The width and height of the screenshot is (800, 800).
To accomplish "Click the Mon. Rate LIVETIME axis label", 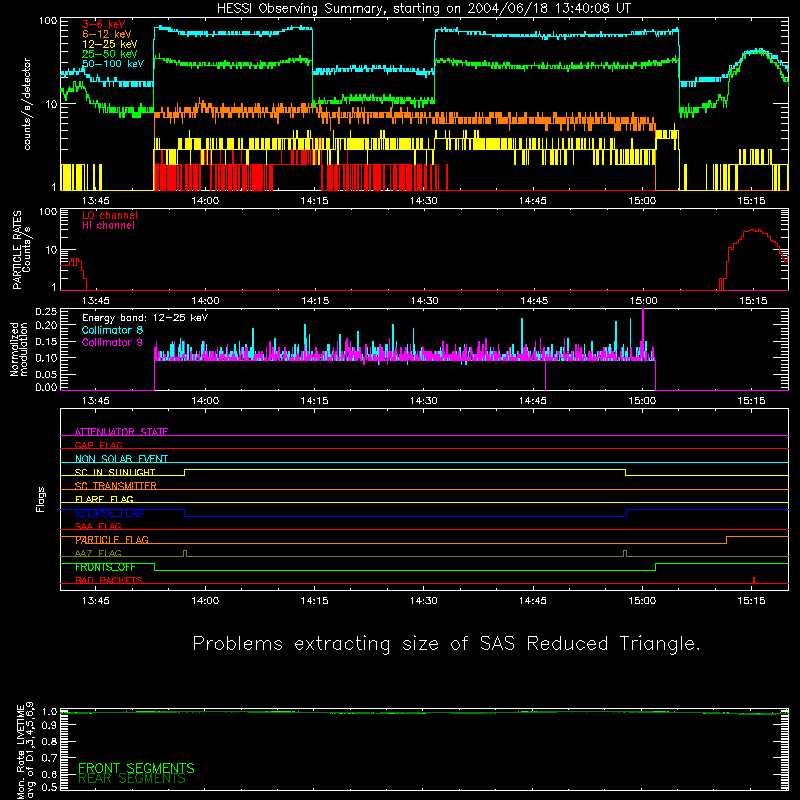I will pyautogui.click(x=25, y=751).
